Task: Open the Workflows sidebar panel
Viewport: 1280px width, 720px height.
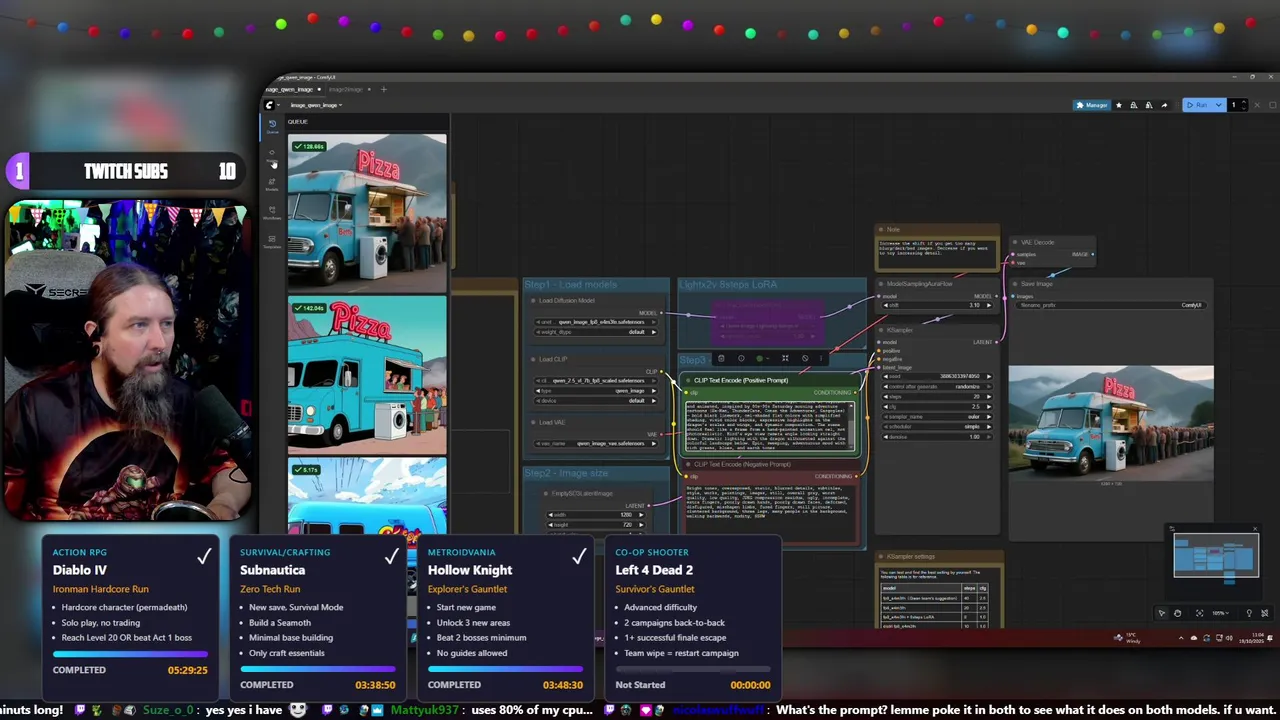Action: coord(272,213)
